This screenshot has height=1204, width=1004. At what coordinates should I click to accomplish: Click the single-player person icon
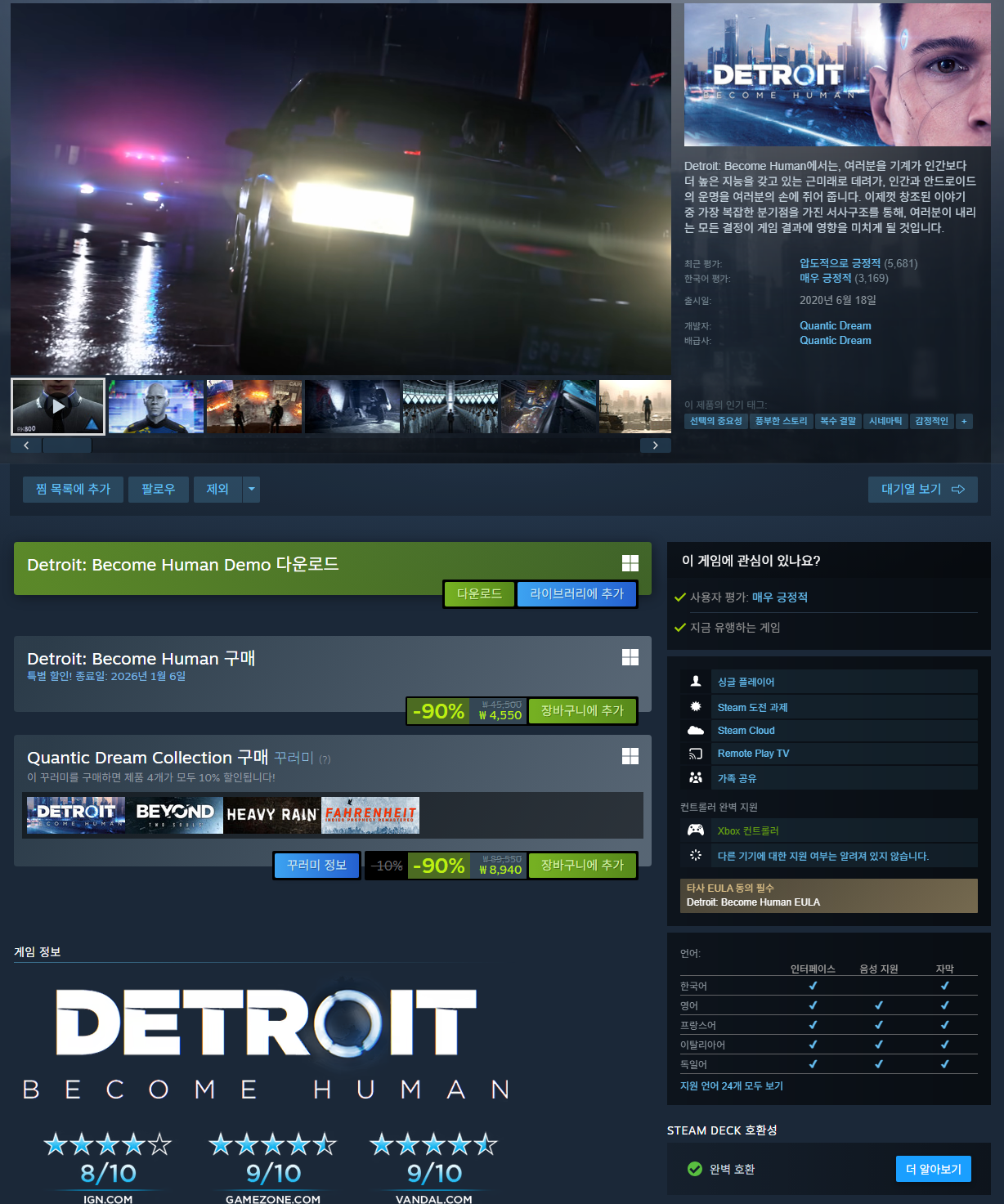point(696,681)
